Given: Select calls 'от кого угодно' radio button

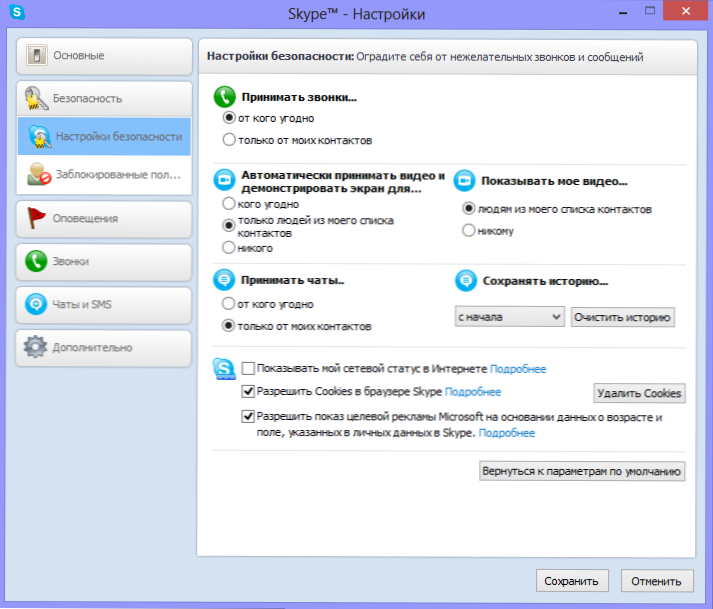Looking at the screenshot, I should pos(229,118).
